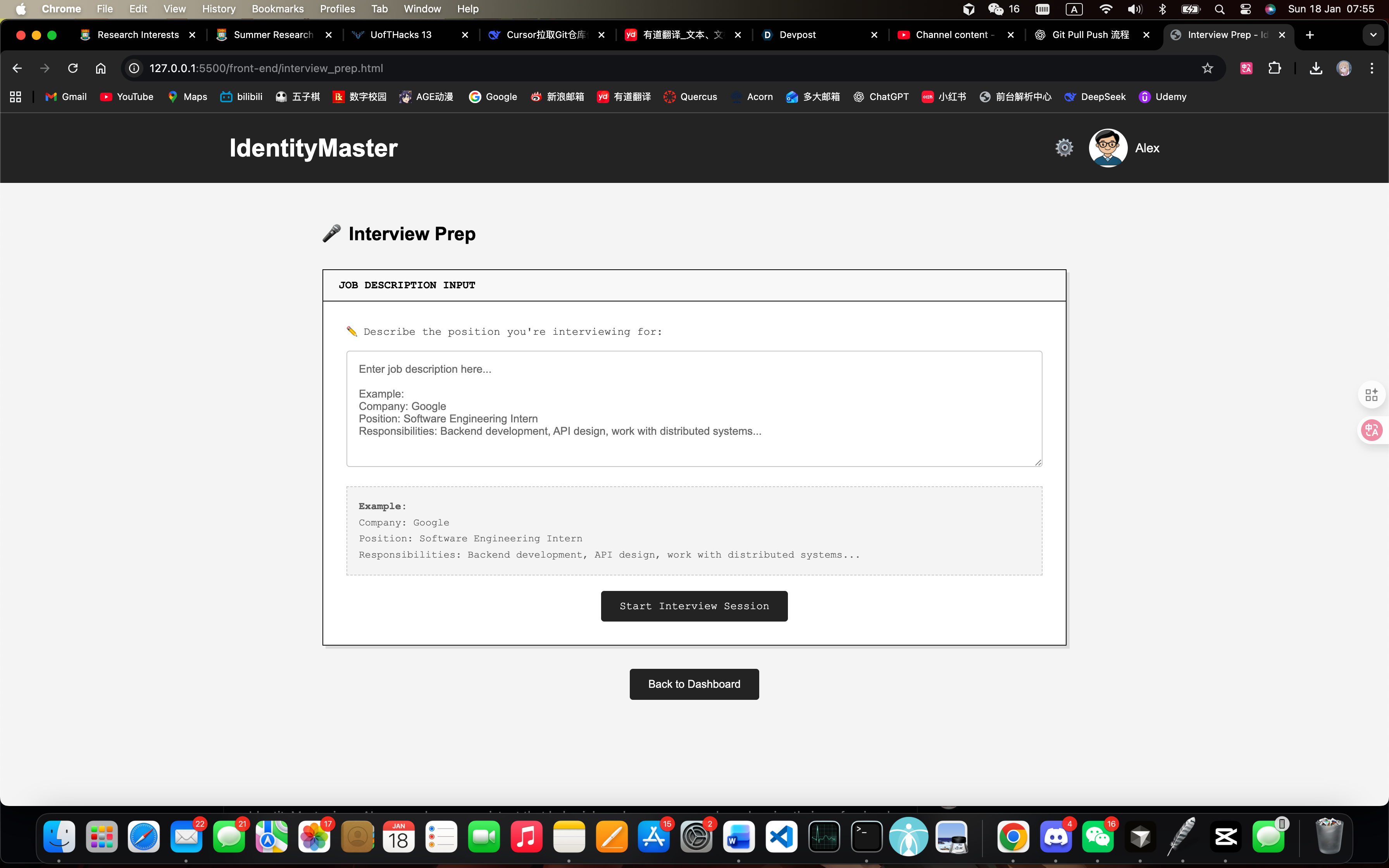Viewport: 1389px width, 868px height.
Task: Open Visual Studio Code from the dock
Action: click(781, 837)
